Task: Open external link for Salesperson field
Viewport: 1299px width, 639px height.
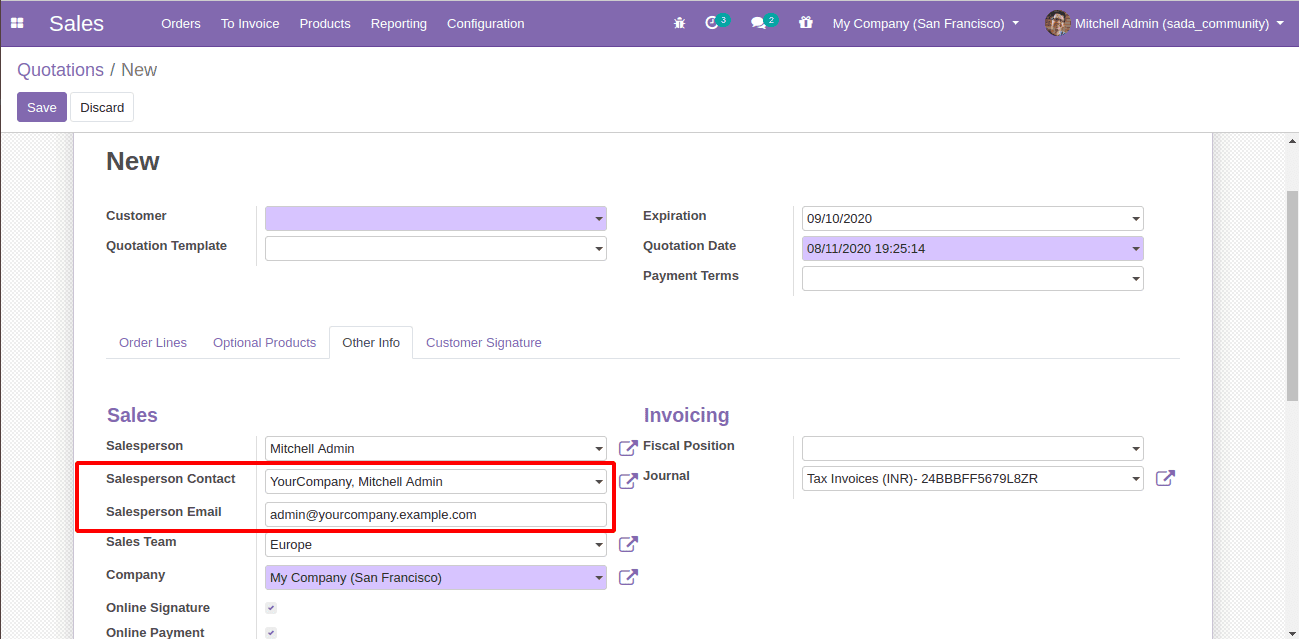Action: tap(628, 449)
